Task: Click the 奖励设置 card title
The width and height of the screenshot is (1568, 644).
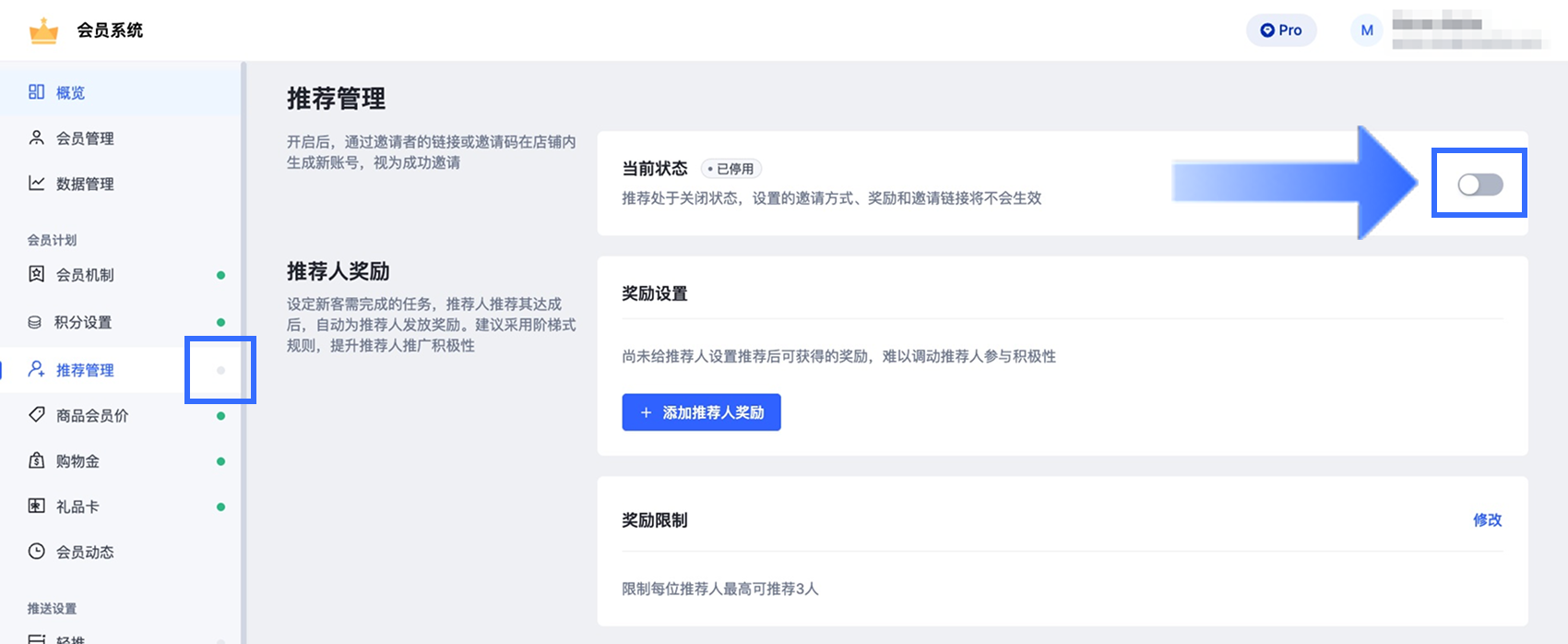Action: [655, 293]
